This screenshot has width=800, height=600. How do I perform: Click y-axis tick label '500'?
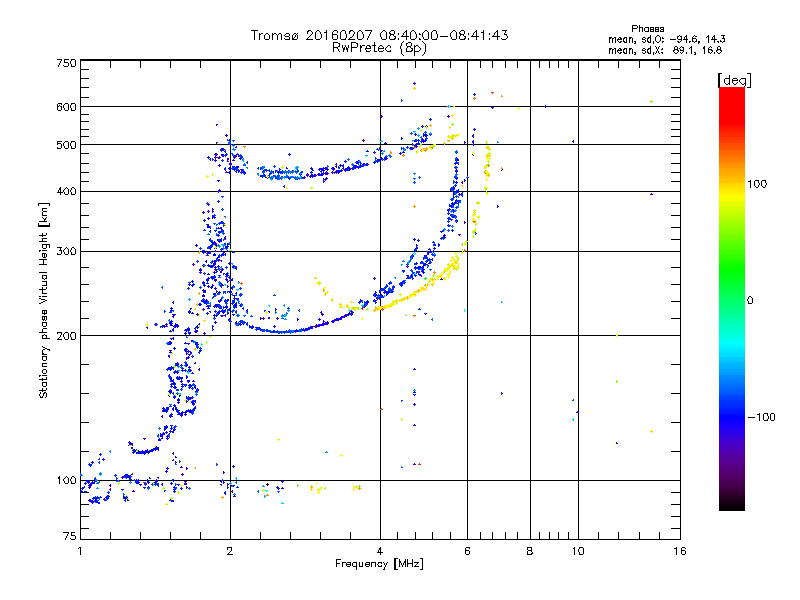(x=67, y=145)
